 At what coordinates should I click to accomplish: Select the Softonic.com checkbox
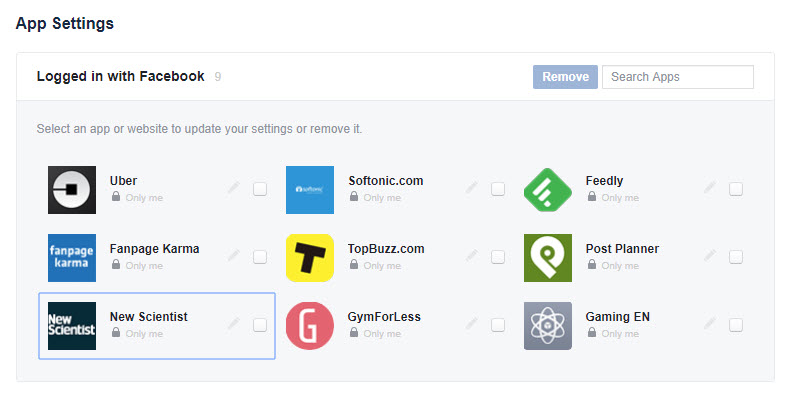tap(498, 189)
